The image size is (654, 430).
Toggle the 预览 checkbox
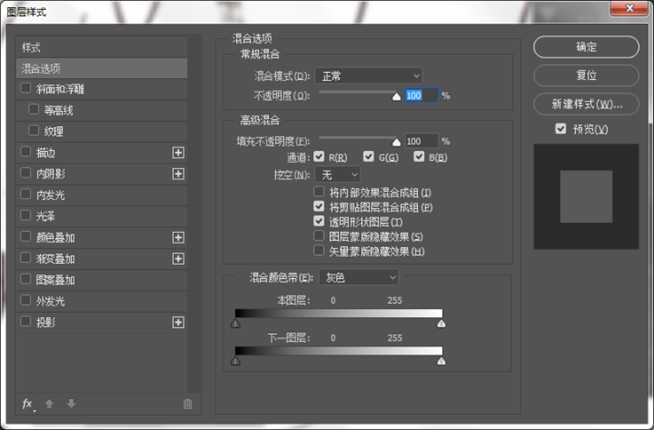click(x=561, y=129)
